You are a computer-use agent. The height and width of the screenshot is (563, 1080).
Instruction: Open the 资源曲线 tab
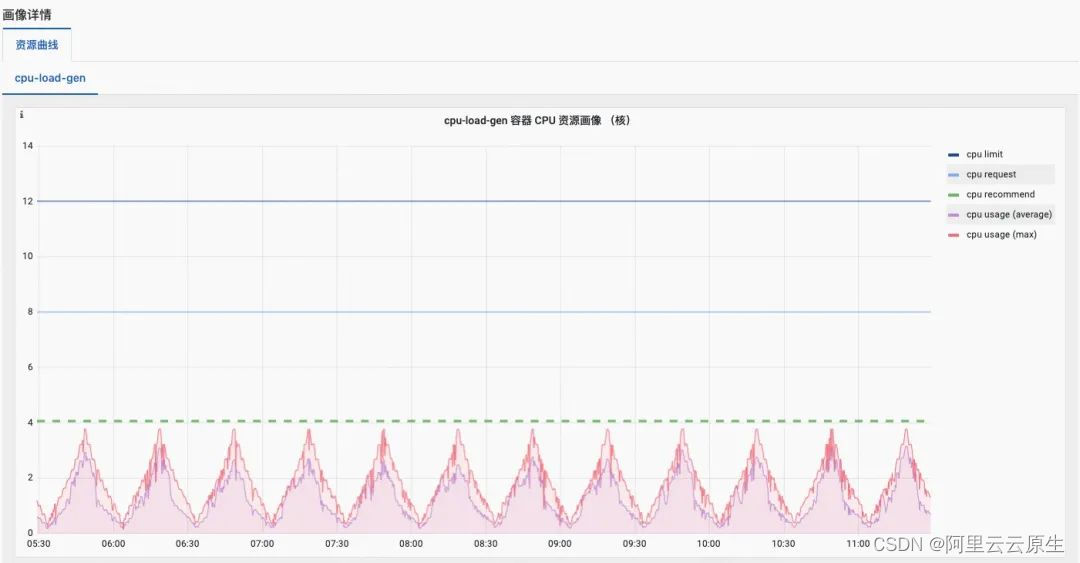click(x=37, y=45)
